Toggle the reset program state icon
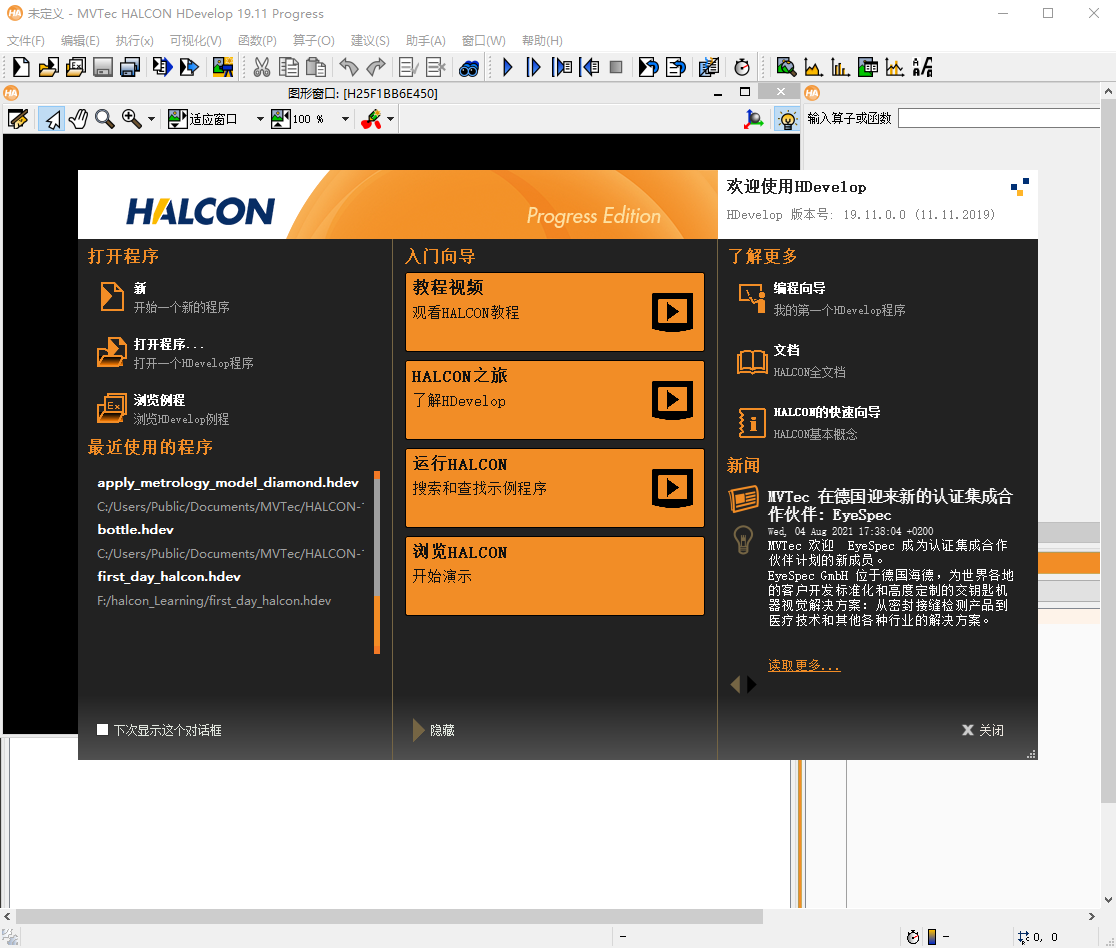 [649, 67]
